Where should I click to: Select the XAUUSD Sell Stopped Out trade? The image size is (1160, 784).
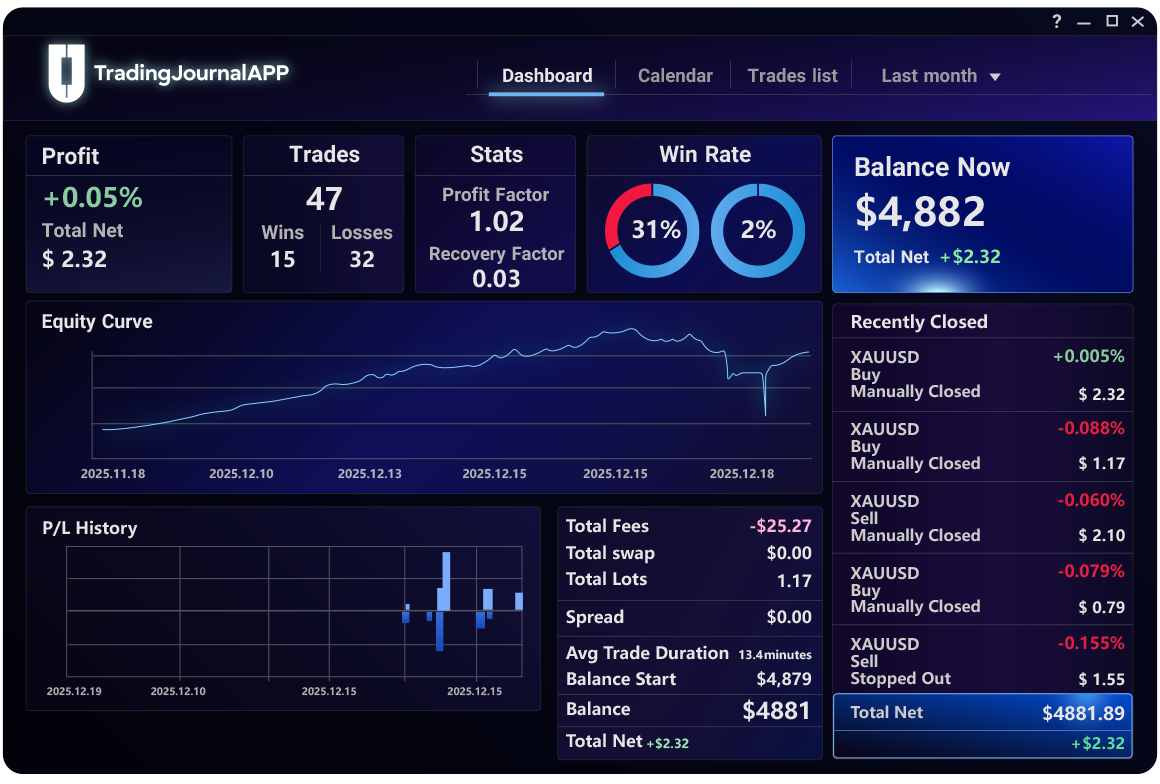(x=982, y=661)
